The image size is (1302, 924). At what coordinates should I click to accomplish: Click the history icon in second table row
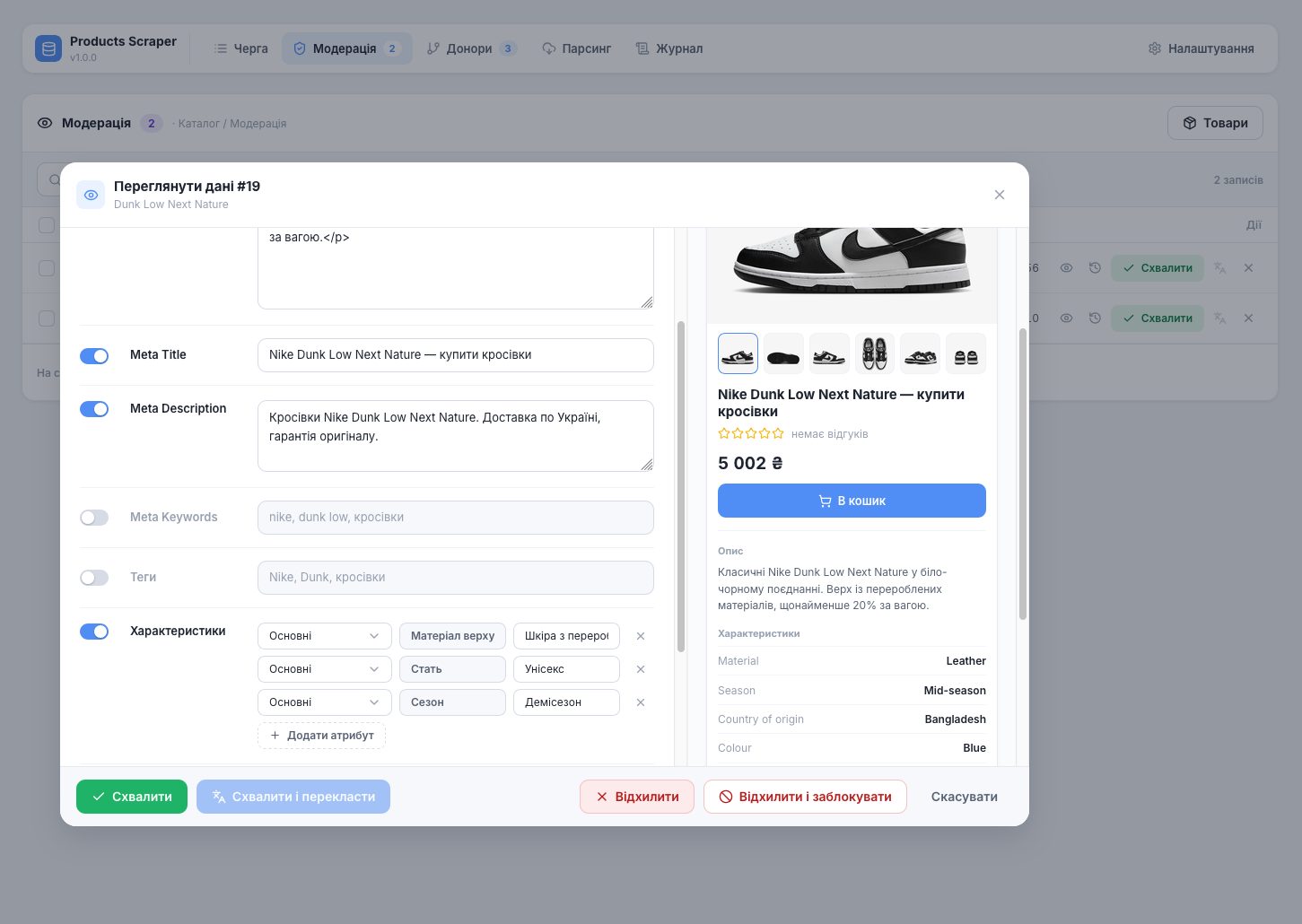pos(1095,318)
